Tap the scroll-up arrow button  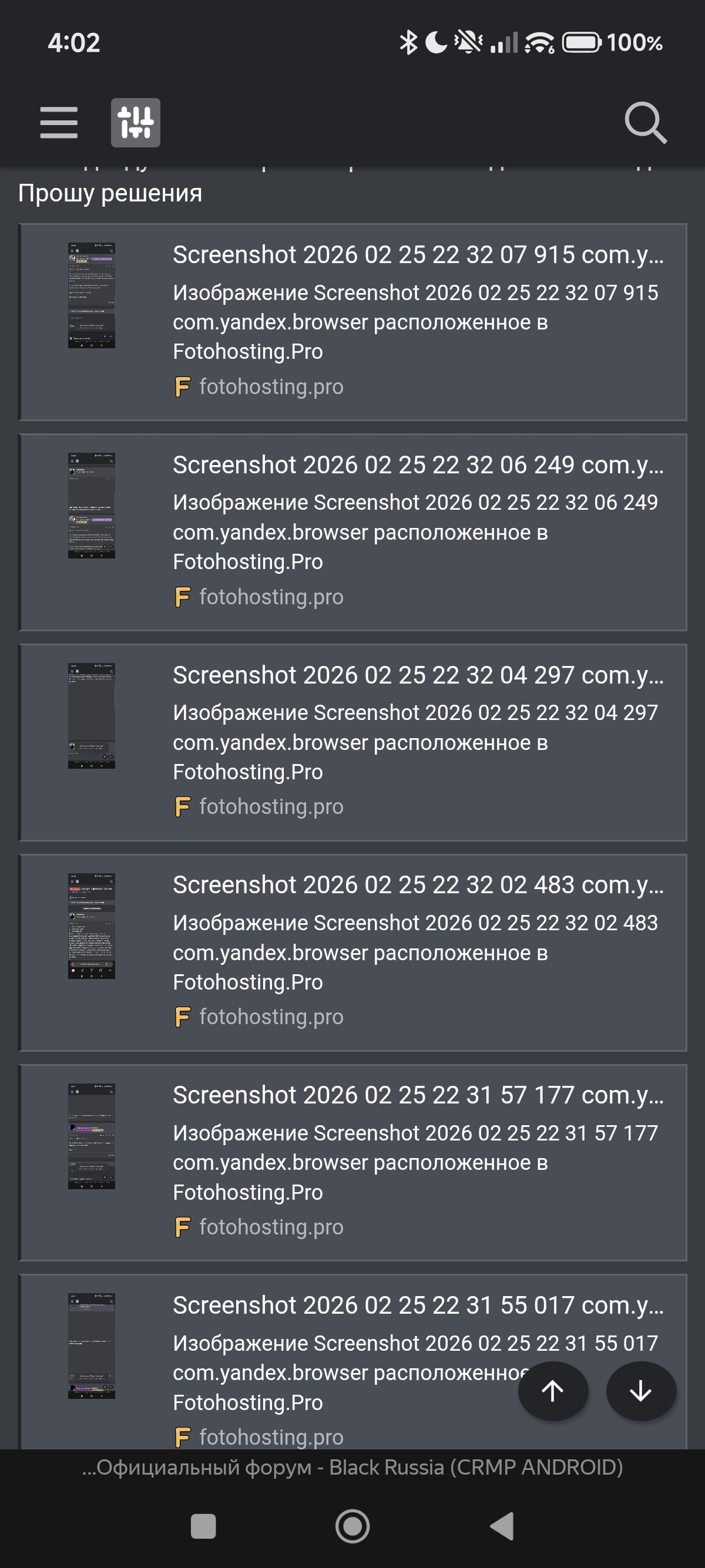(553, 1391)
